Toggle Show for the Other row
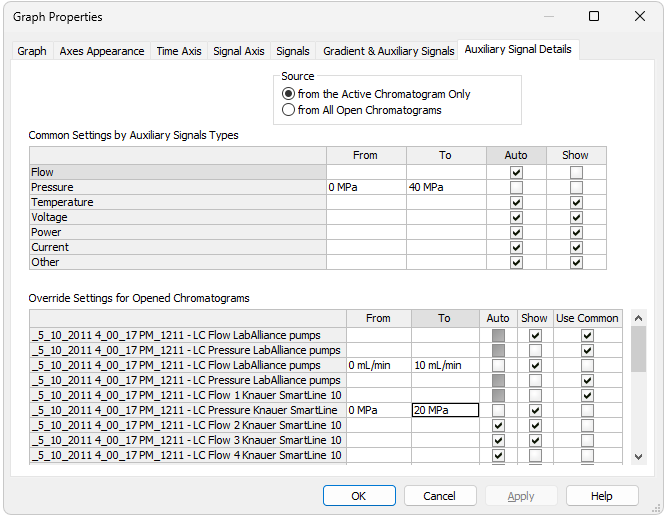Screen dimensions: 667x517 pyautogui.click(x=576, y=263)
